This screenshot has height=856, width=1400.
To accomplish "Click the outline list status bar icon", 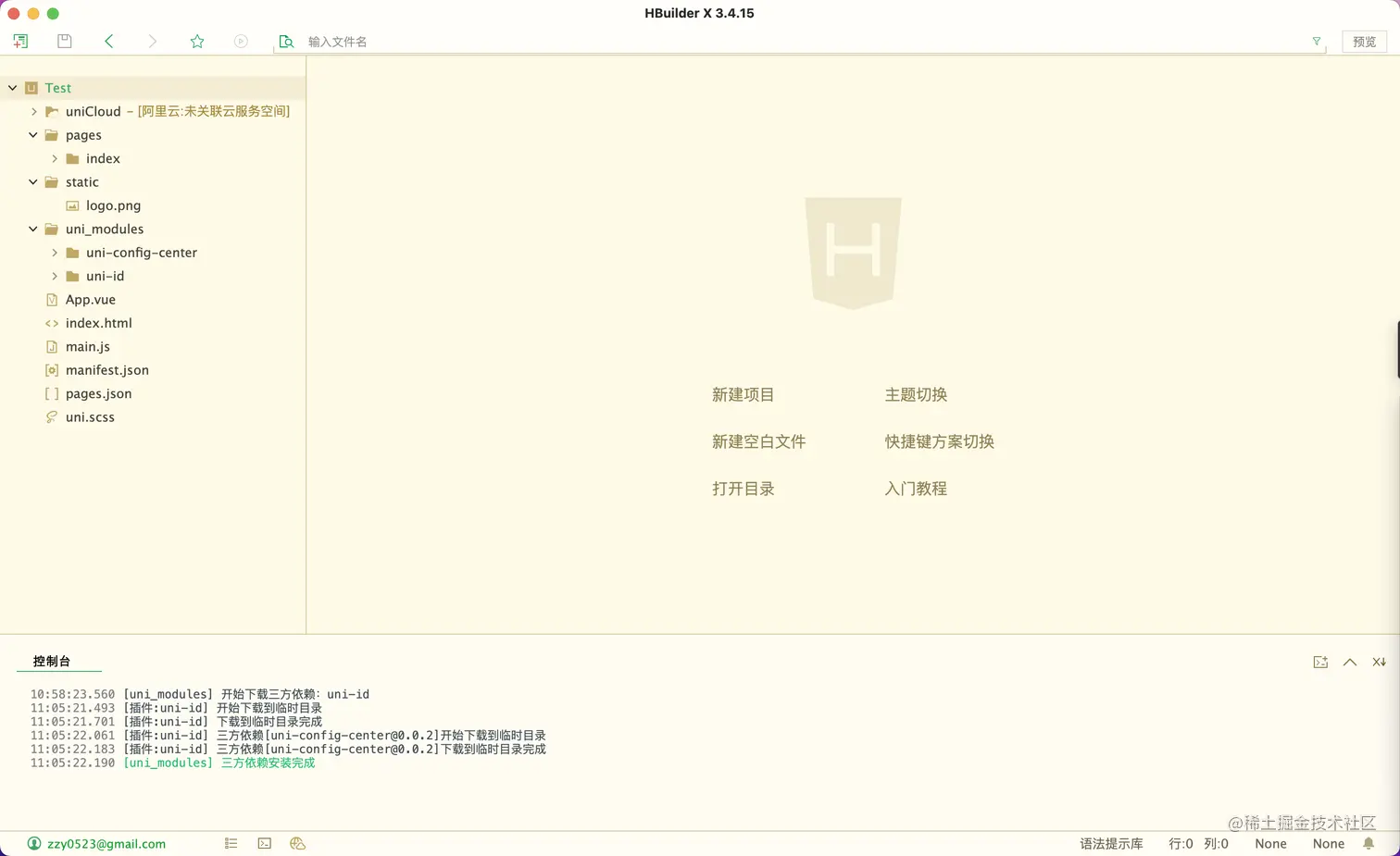I will [231, 844].
